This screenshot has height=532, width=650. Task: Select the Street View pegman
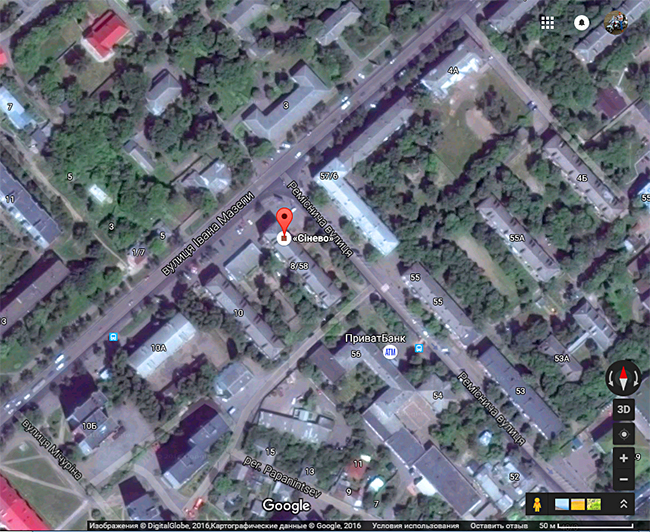click(539, 504)
